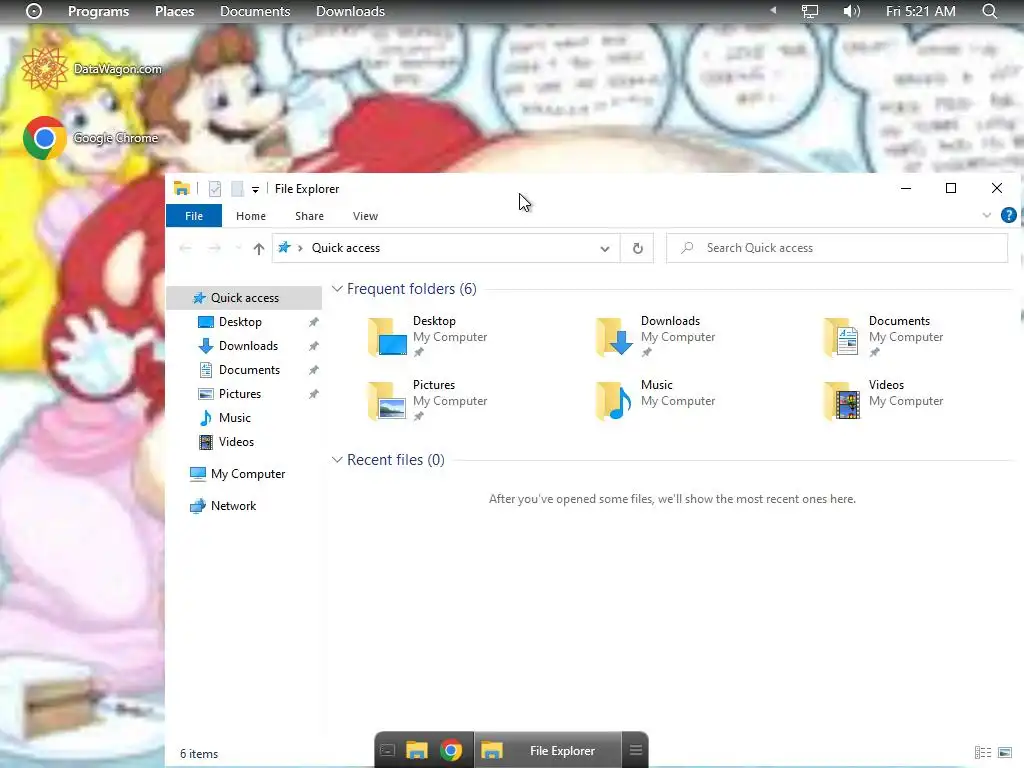Click the Forward navigation arrow

click(214, 248)
